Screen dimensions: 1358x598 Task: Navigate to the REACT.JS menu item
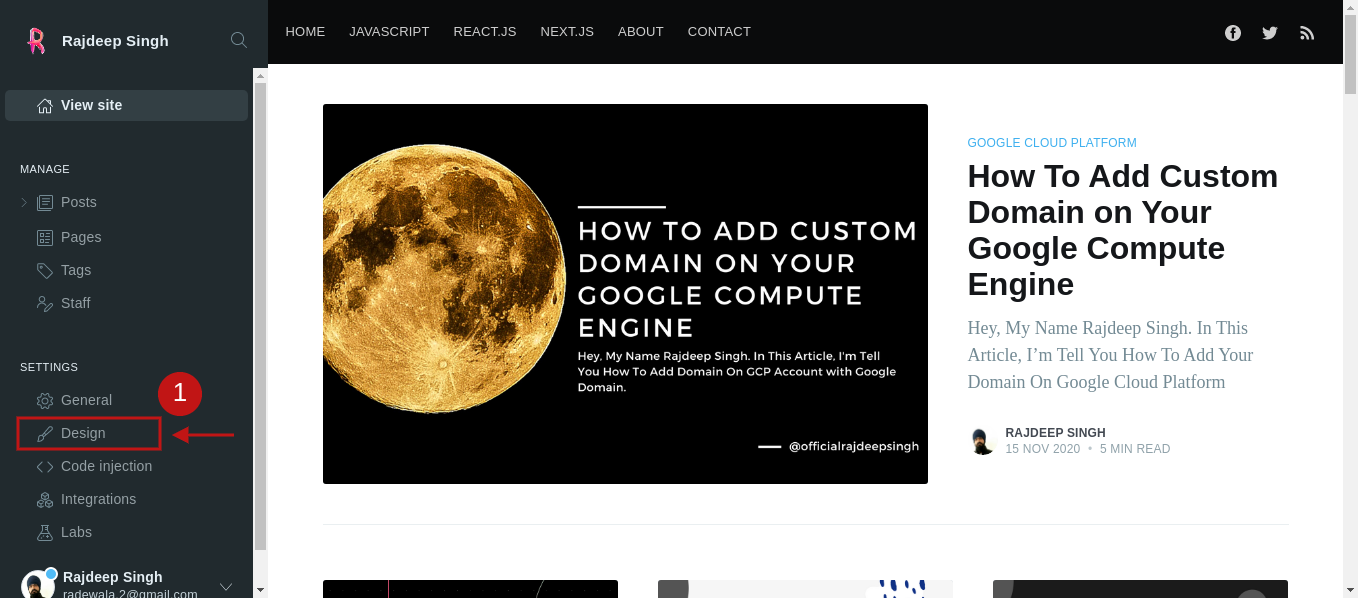(x=485, y=32)
